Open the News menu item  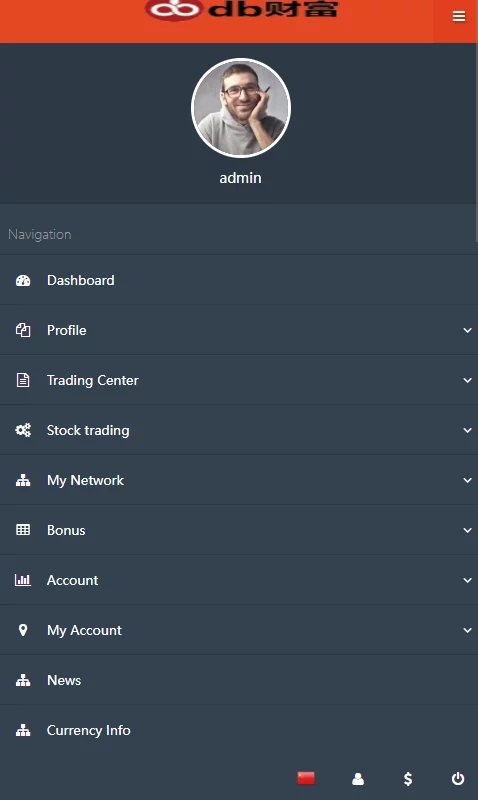tap(239, 680)
